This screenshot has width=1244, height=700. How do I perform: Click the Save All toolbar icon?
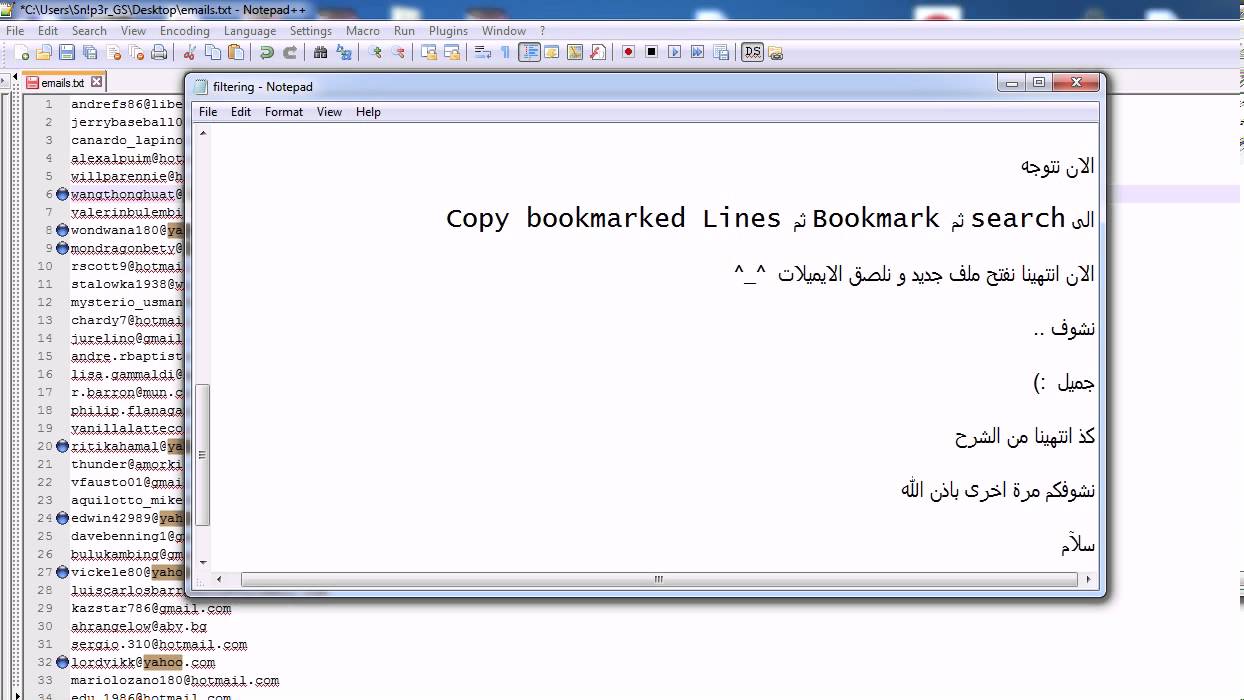coord(90,52)
